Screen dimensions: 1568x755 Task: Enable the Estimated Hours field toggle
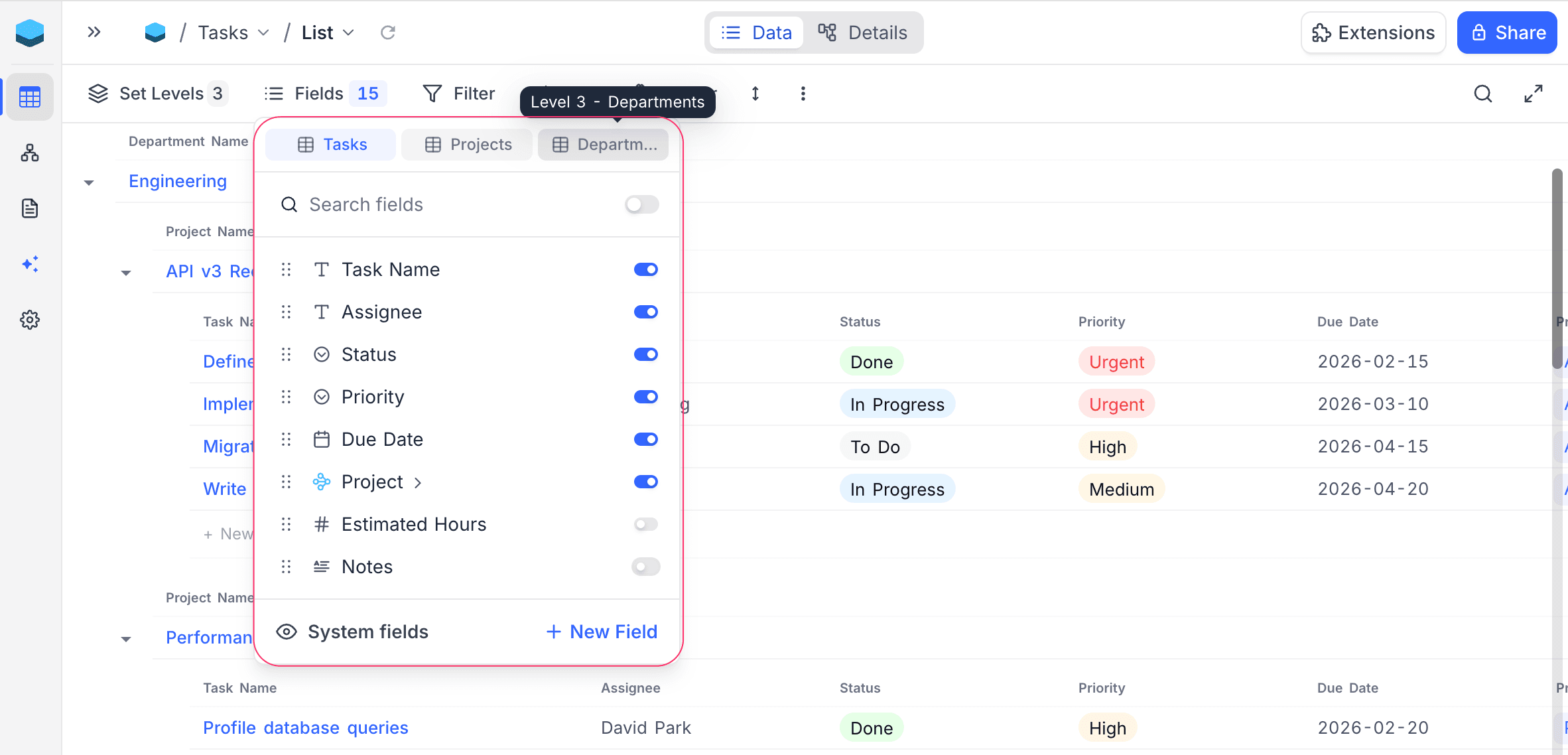pos(645,524)
